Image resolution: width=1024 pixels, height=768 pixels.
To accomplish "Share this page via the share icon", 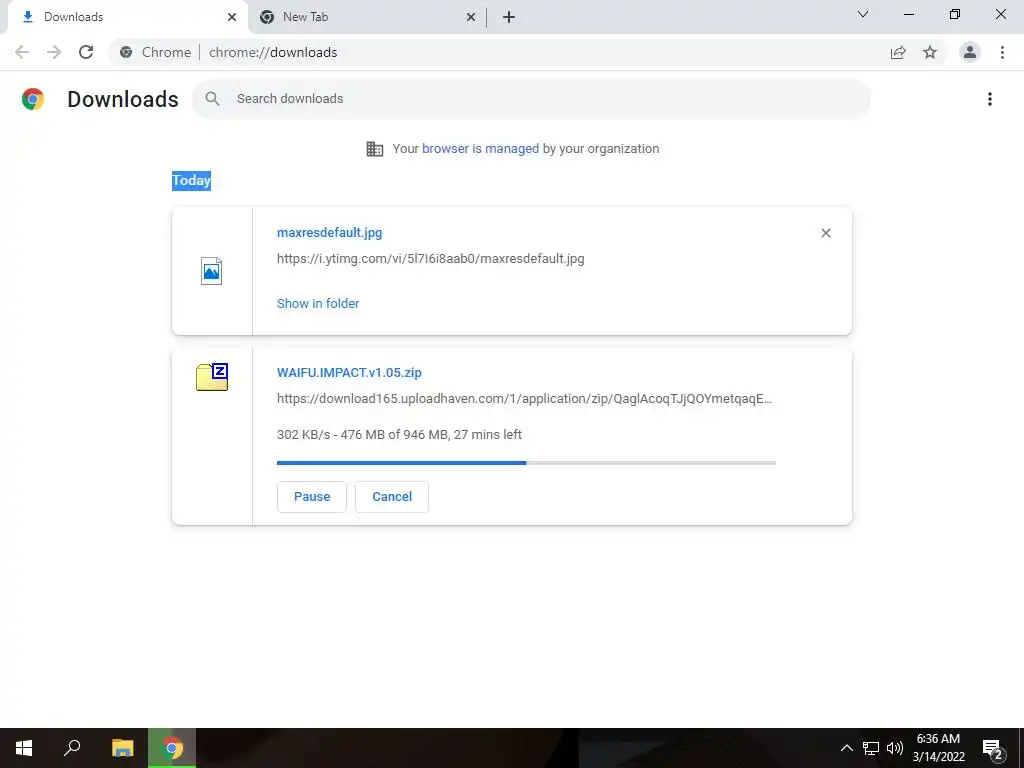I will 898,52.
